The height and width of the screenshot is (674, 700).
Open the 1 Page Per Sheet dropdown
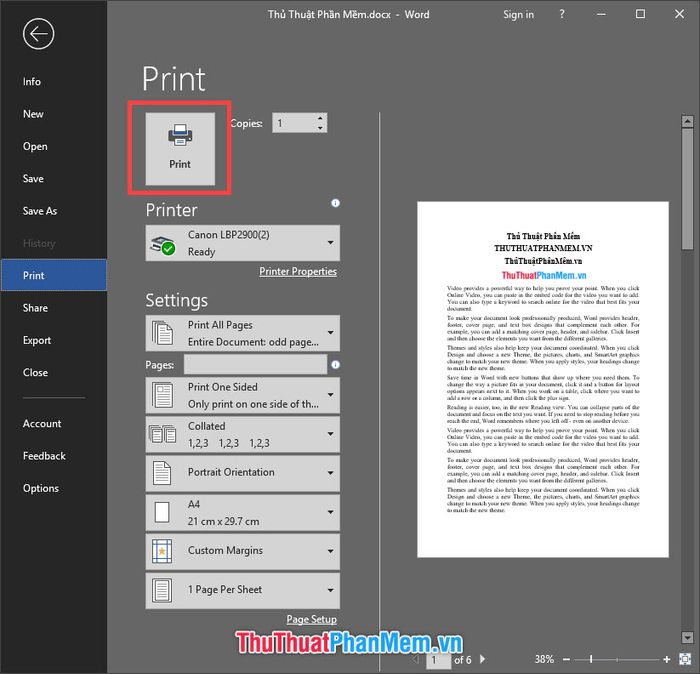point(242,590)
